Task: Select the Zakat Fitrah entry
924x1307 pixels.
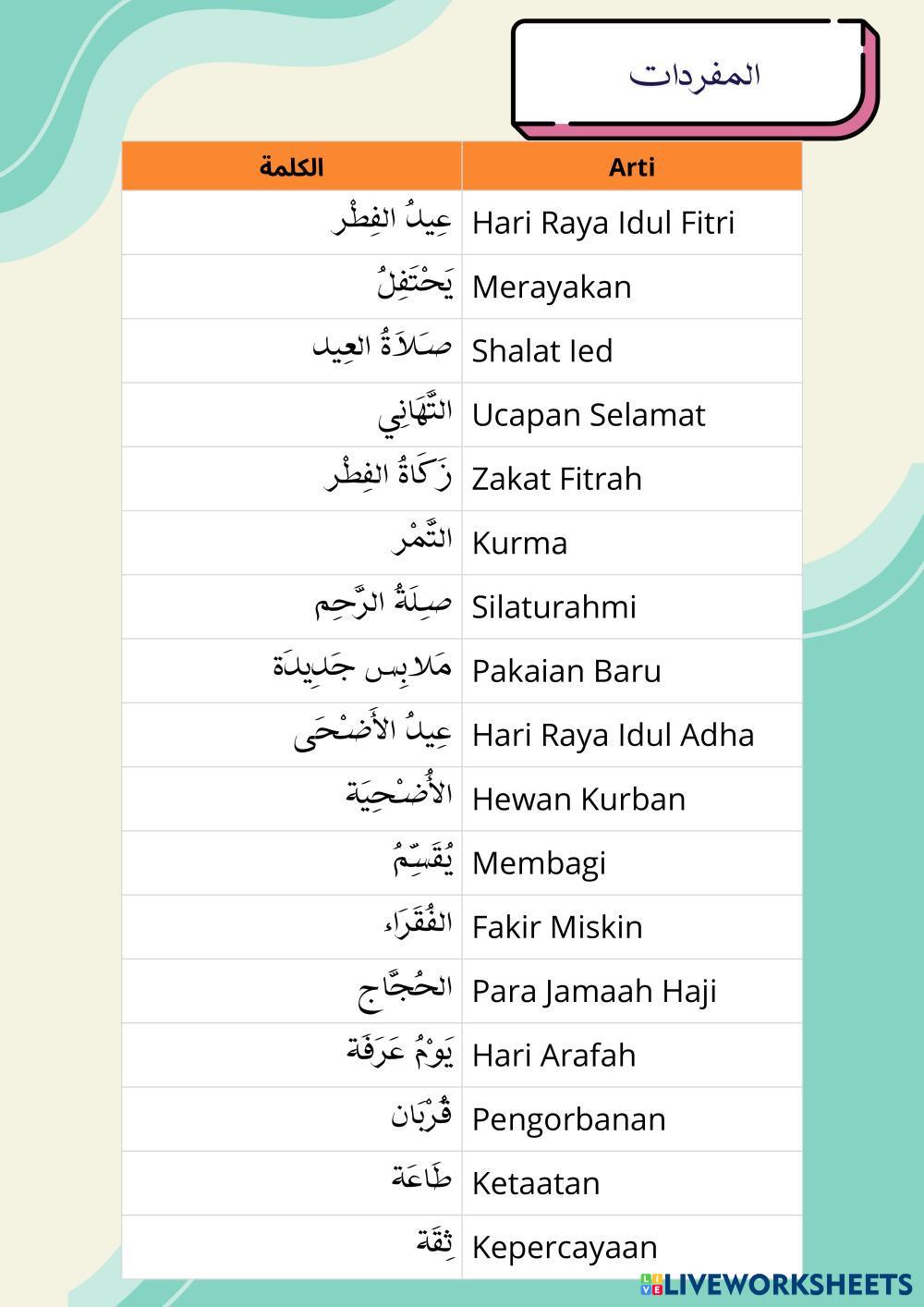Action: (557, 479)
